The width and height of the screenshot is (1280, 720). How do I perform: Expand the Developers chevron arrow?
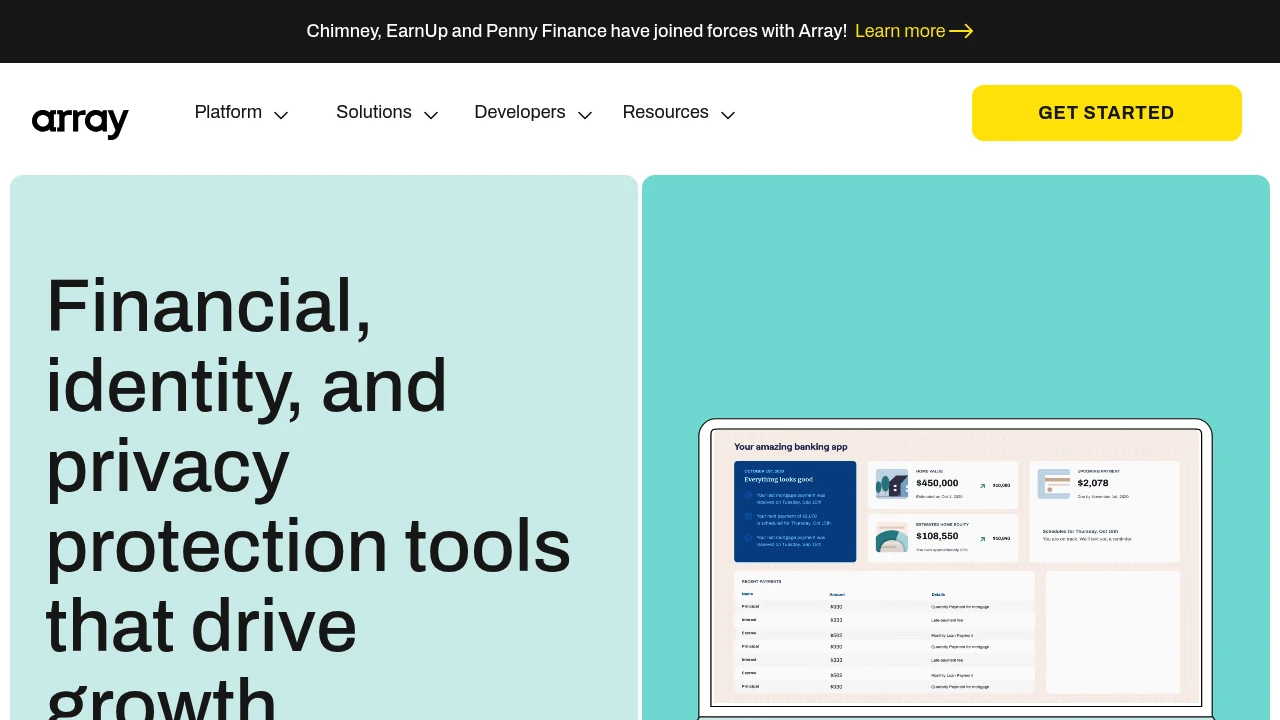coord(585,115)
